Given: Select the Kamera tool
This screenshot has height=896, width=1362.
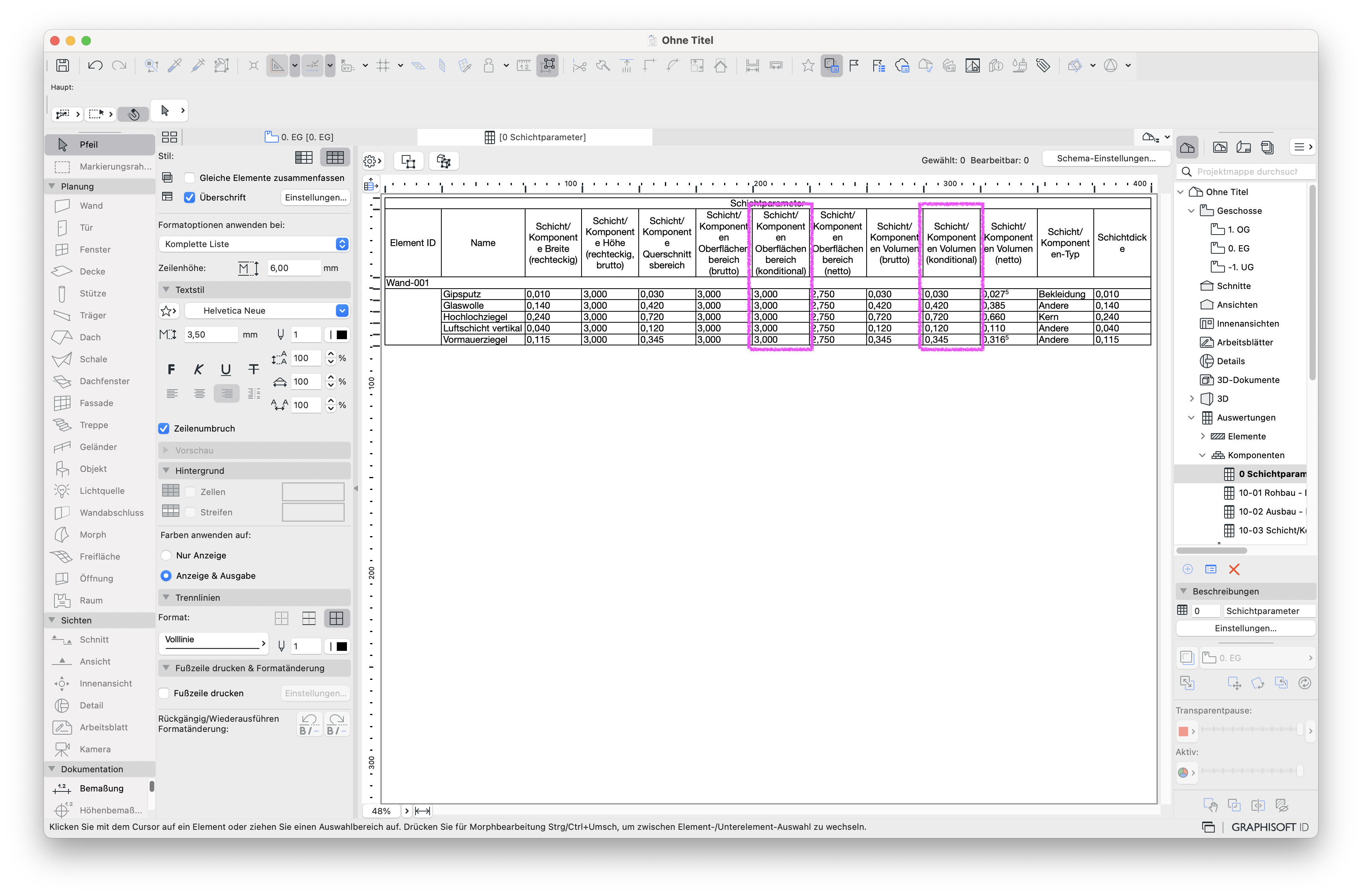Looking at the screenshot, I should [x=100, y=749].
